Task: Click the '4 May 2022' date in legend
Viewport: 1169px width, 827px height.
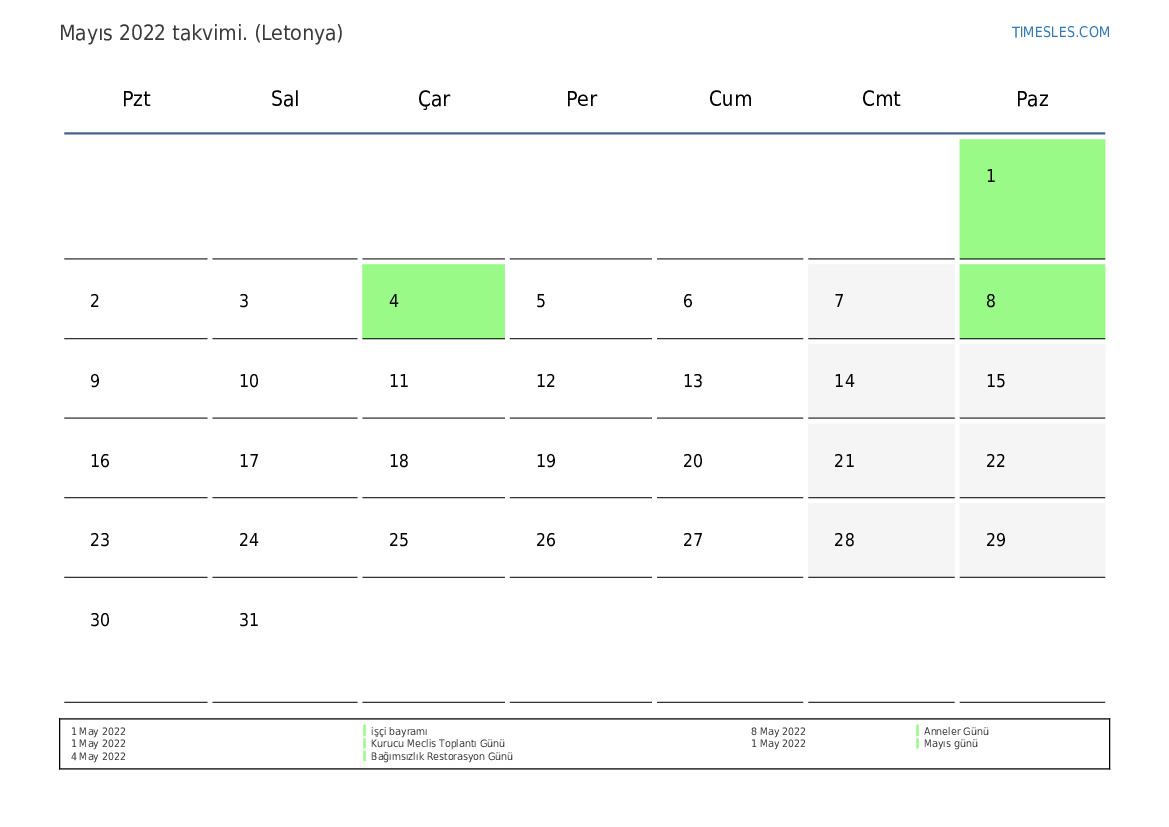Action: tap(98, 757)
